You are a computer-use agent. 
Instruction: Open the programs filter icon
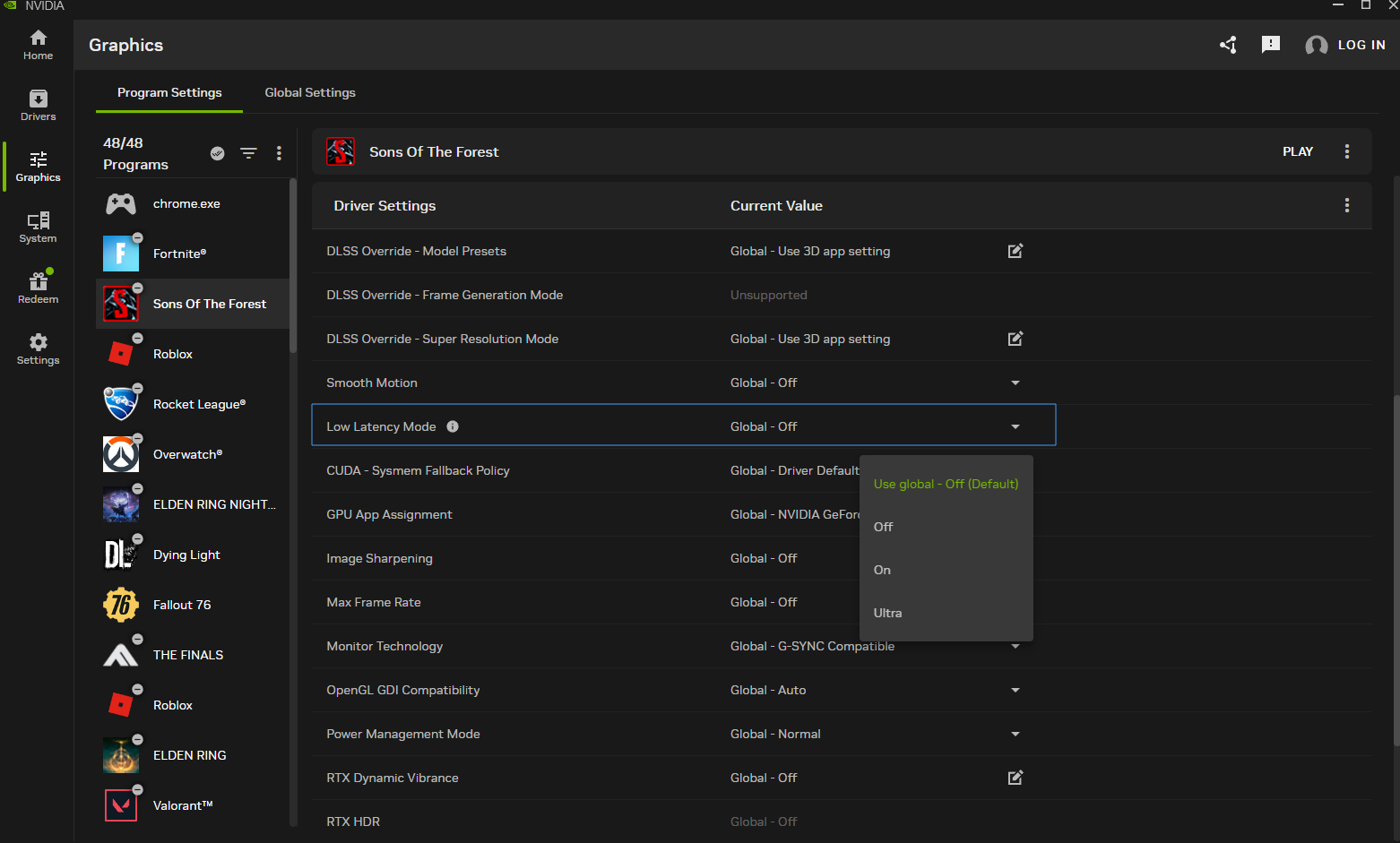[248, 153]
